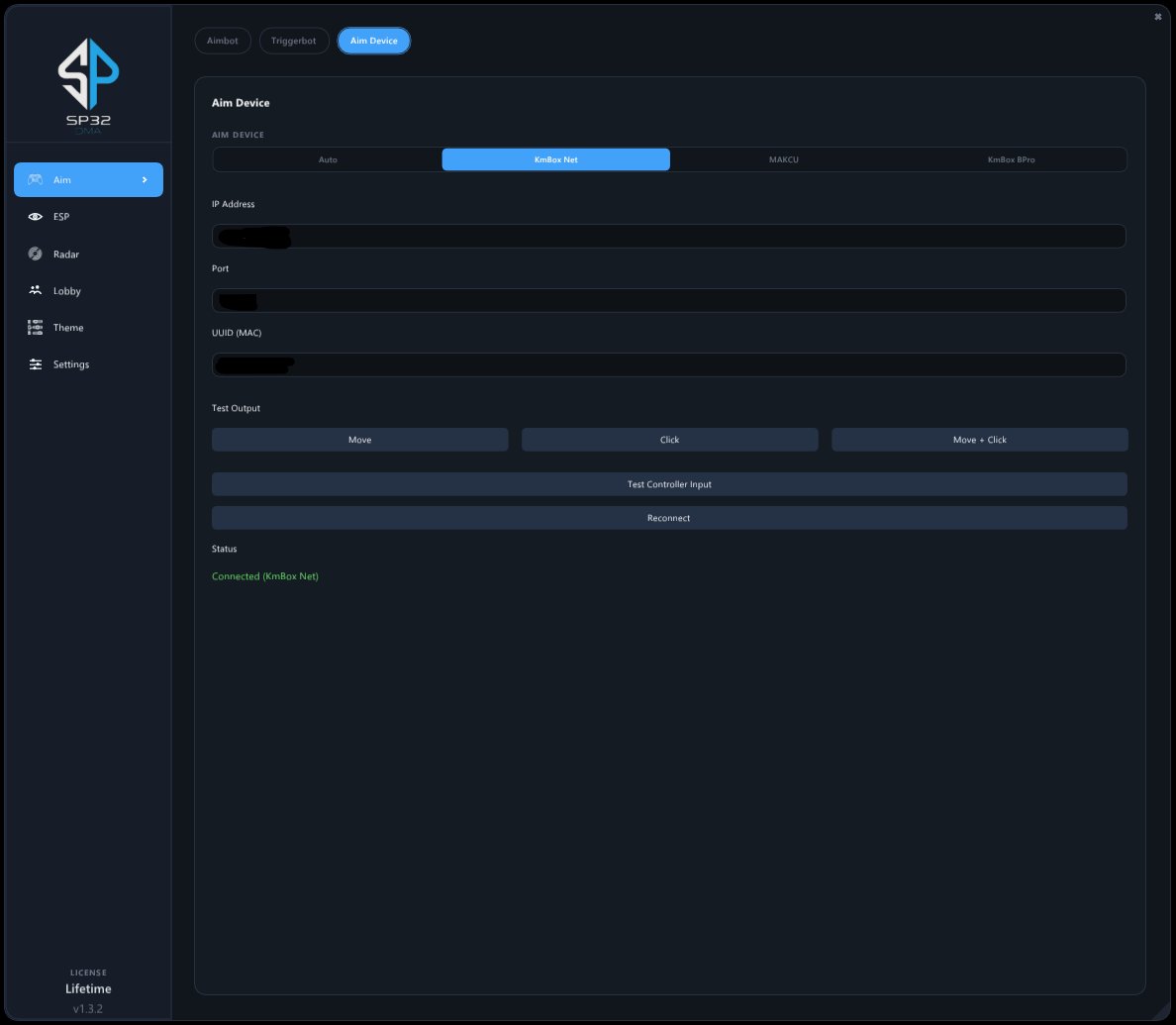Select Auto as aim device
Viewport: 1176px width, 1025px height.
click(x=328, y=159)
